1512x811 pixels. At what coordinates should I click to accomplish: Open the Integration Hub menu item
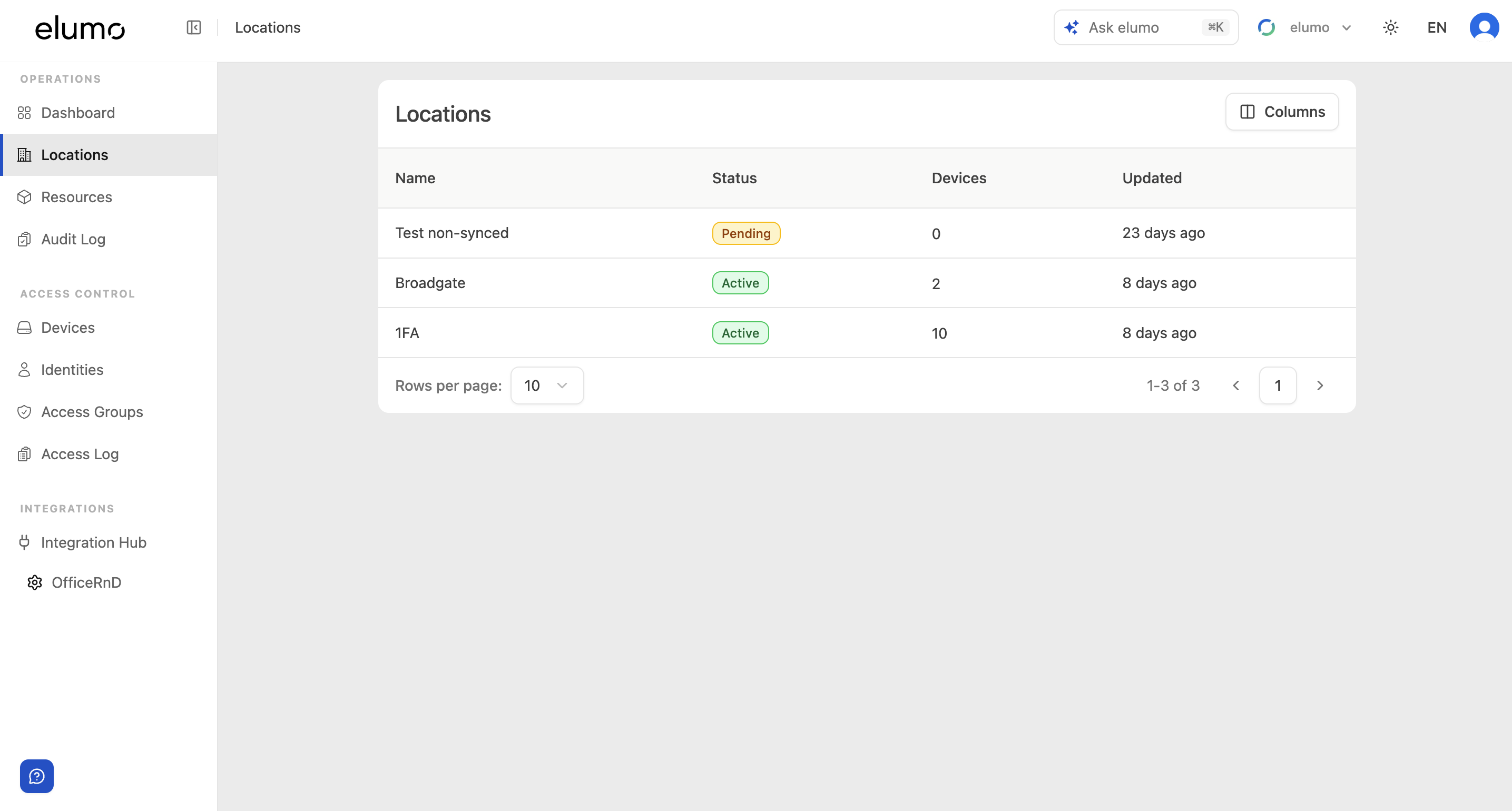[109, 542]
